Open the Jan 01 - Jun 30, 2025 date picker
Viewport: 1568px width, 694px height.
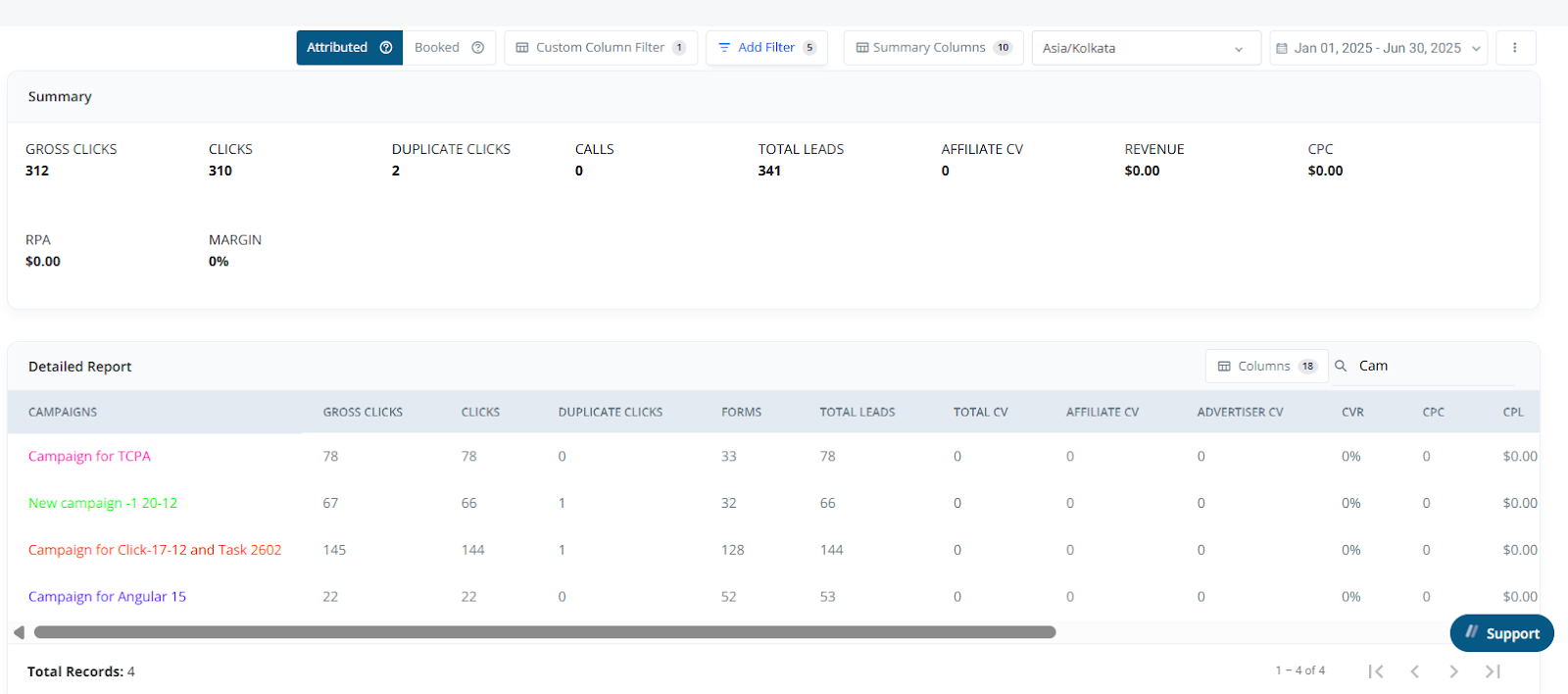point(1378,48)
